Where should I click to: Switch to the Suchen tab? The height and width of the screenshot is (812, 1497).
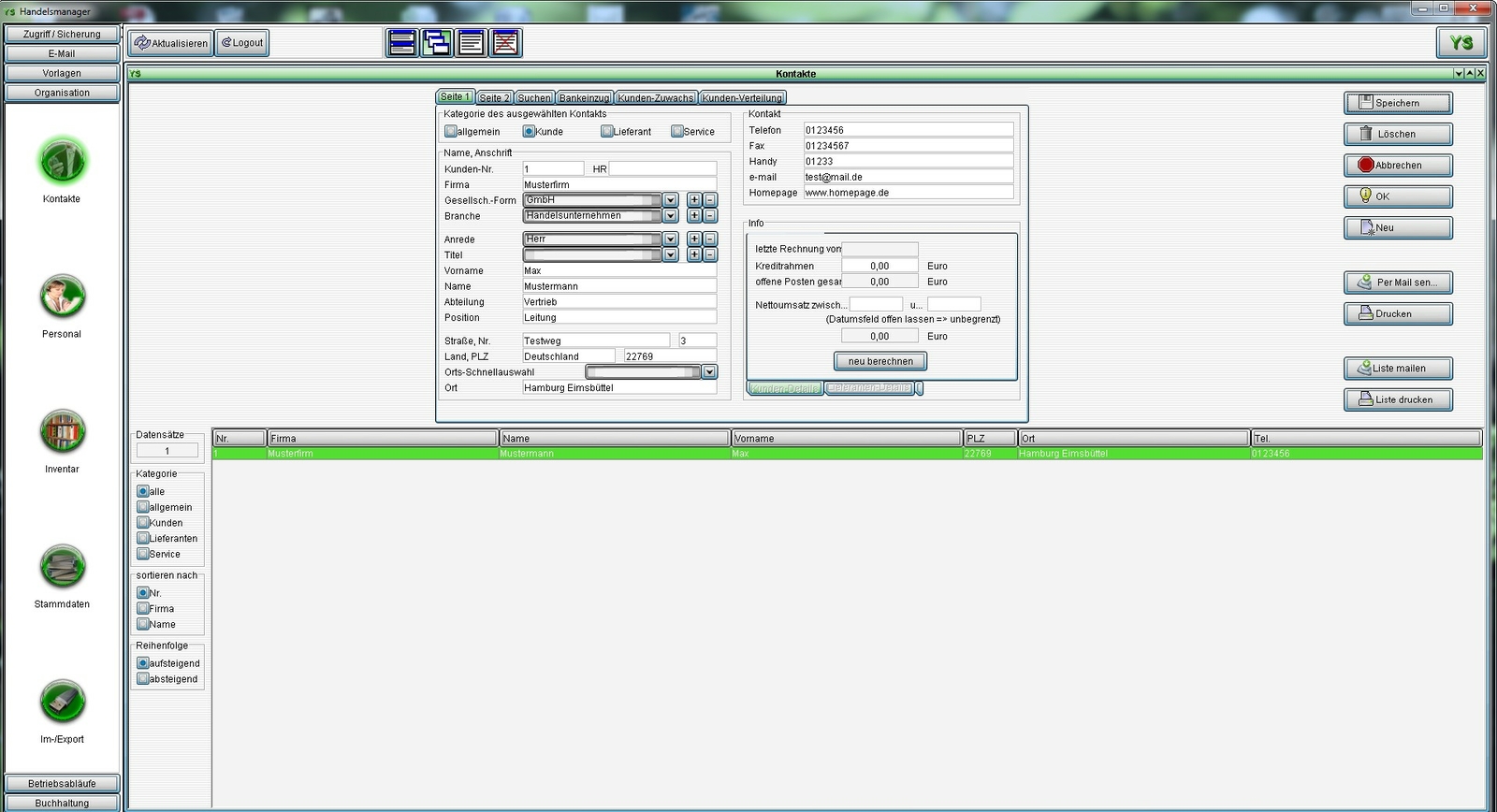[534, 97]
